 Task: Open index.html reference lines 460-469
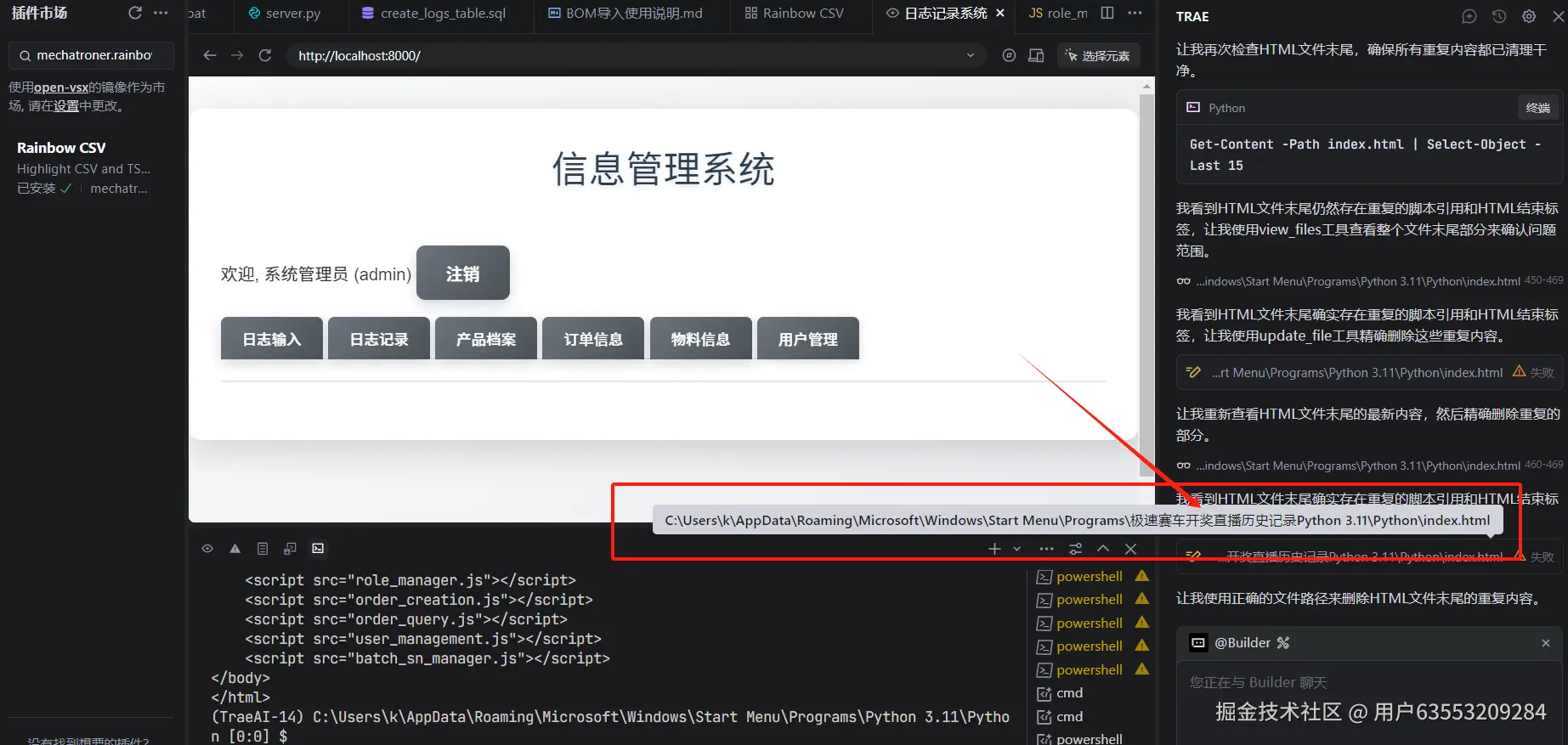click(x=1369, y=466)
